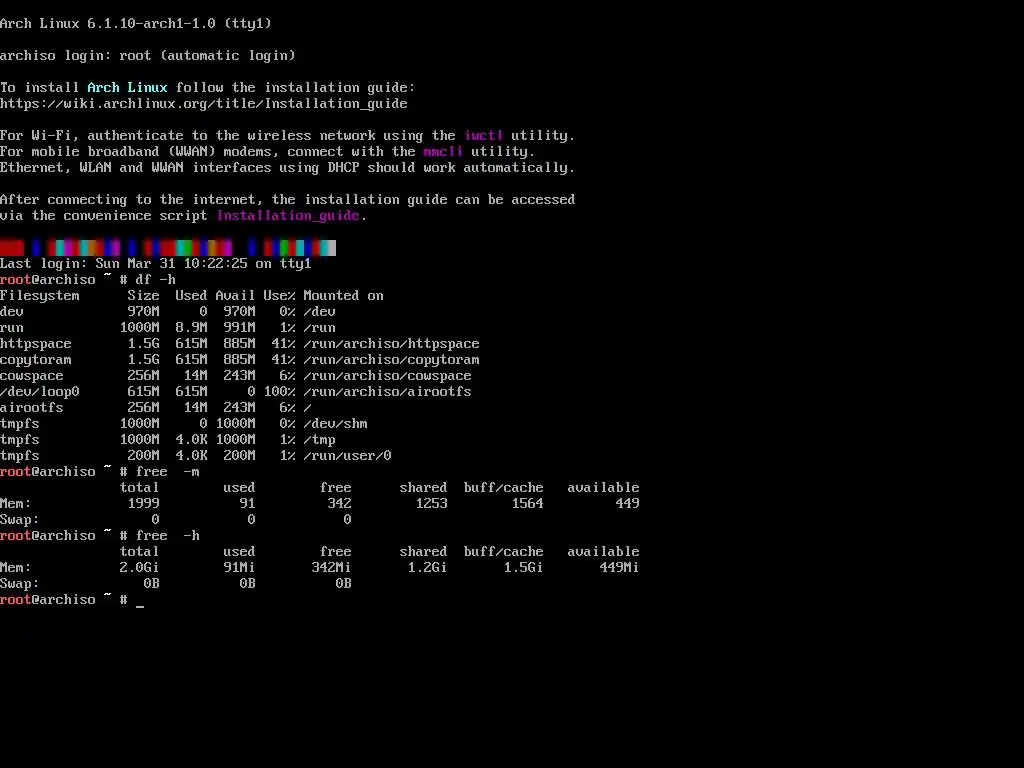Screen dimensions: 1024x768
Task: Click the '/tmp' mount path
Action: click(319, 440)
